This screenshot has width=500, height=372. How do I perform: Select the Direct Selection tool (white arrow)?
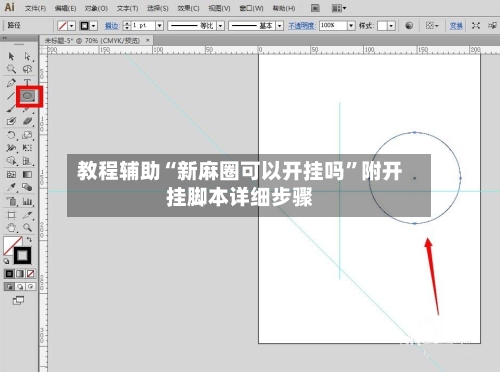pyautogui.click(x=27, y=56)
